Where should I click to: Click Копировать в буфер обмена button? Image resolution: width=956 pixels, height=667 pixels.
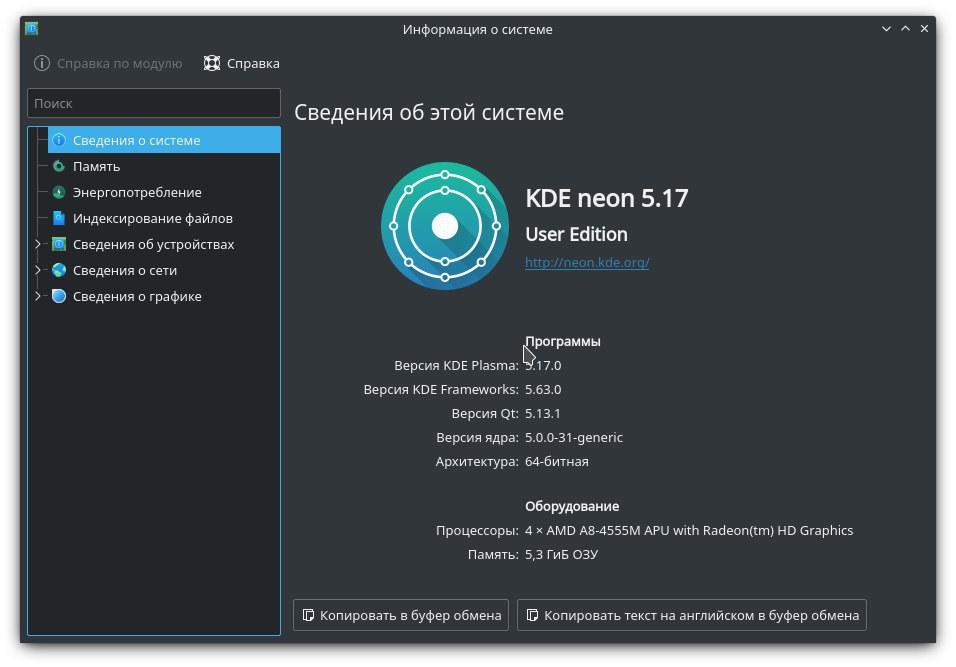click(x=401, y=615)
